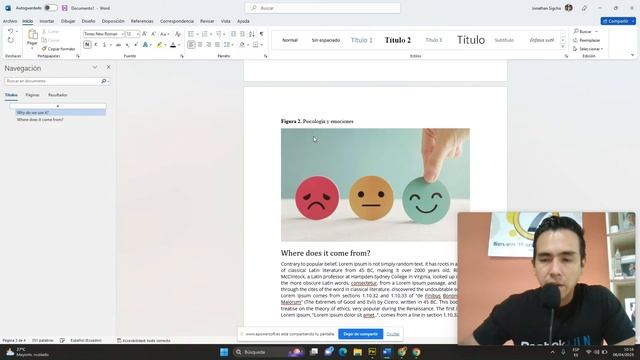This screenshot has width=640, height=360.
Task: Switch to the Diseño ribbon tab
Action: [88, 21]
